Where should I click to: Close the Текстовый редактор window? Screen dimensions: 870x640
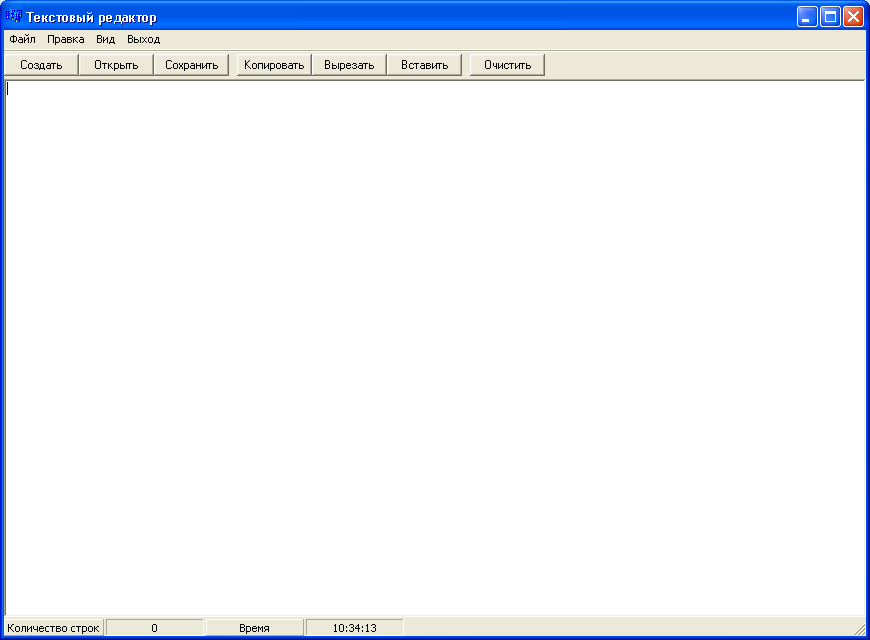853,17
